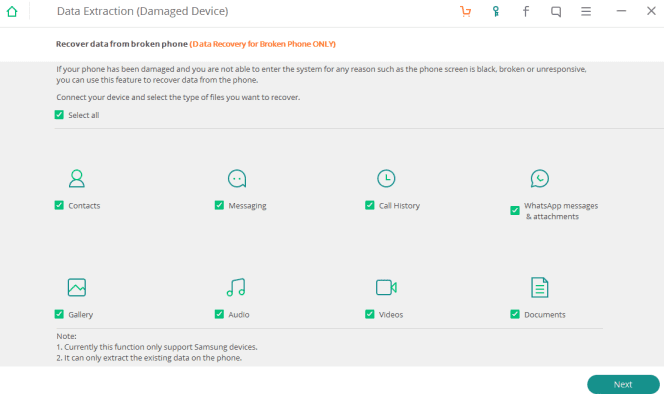Click the Videos camera icon
Screen dimensions: 664x394
[x=386, y=287]
